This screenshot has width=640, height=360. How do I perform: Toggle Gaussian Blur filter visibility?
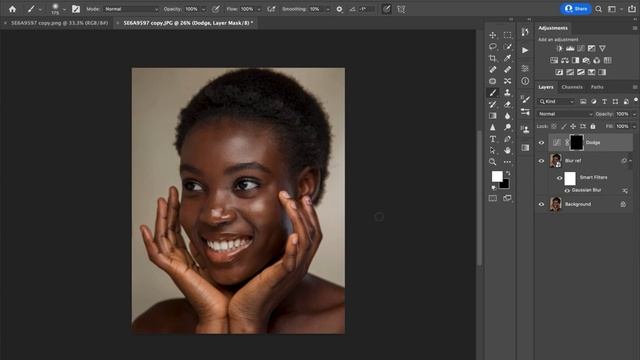click(567, 191)
